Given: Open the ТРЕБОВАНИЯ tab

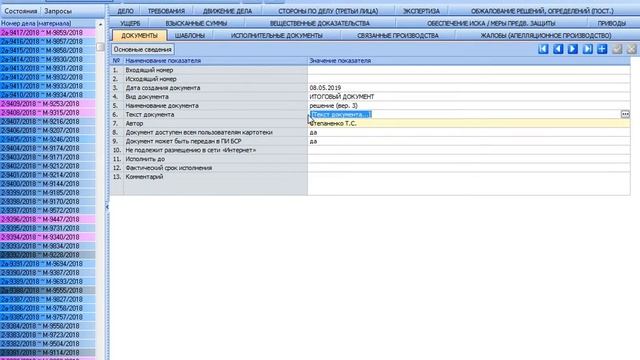Looking at the screenshot, I should click(166, 11).
